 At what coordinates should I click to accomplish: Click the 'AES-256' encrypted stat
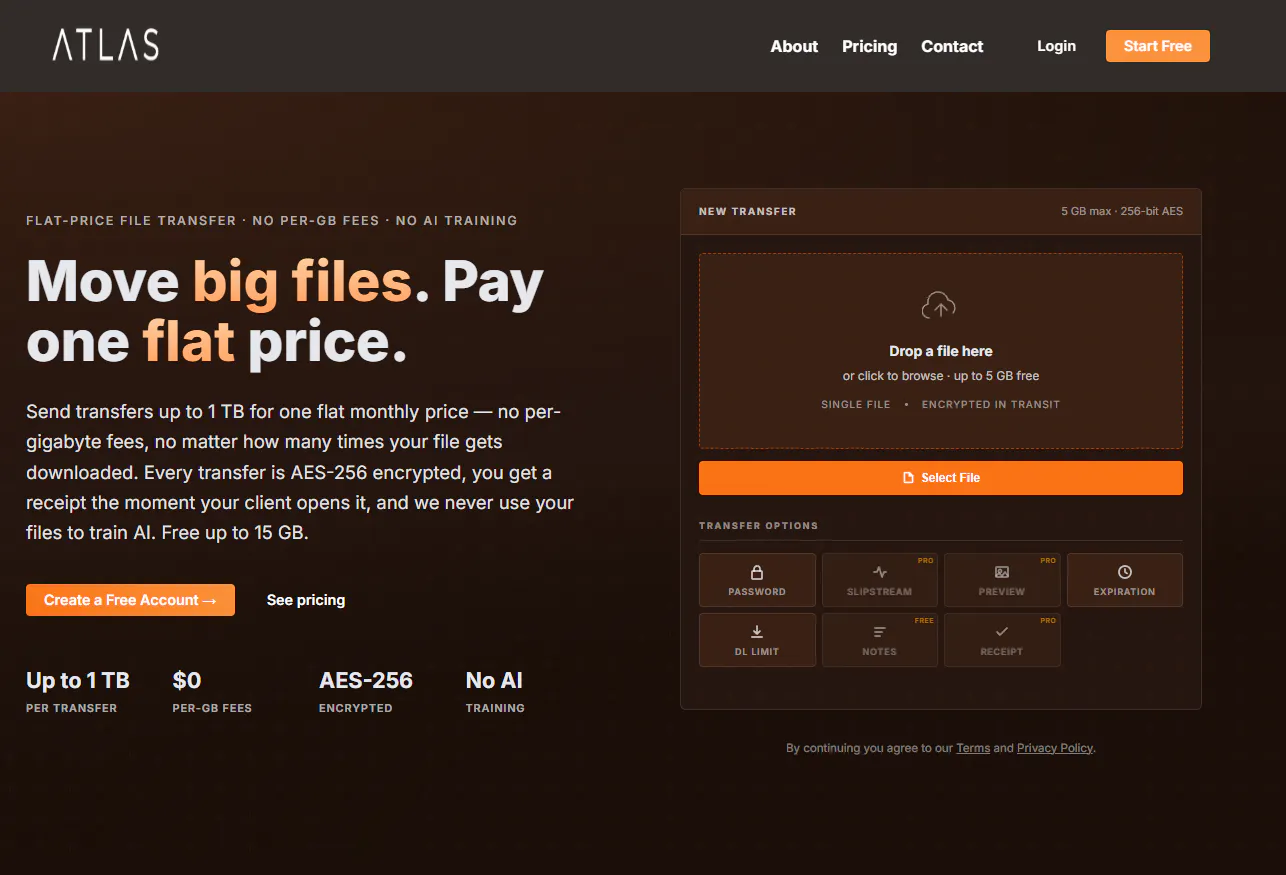[366, 691]
